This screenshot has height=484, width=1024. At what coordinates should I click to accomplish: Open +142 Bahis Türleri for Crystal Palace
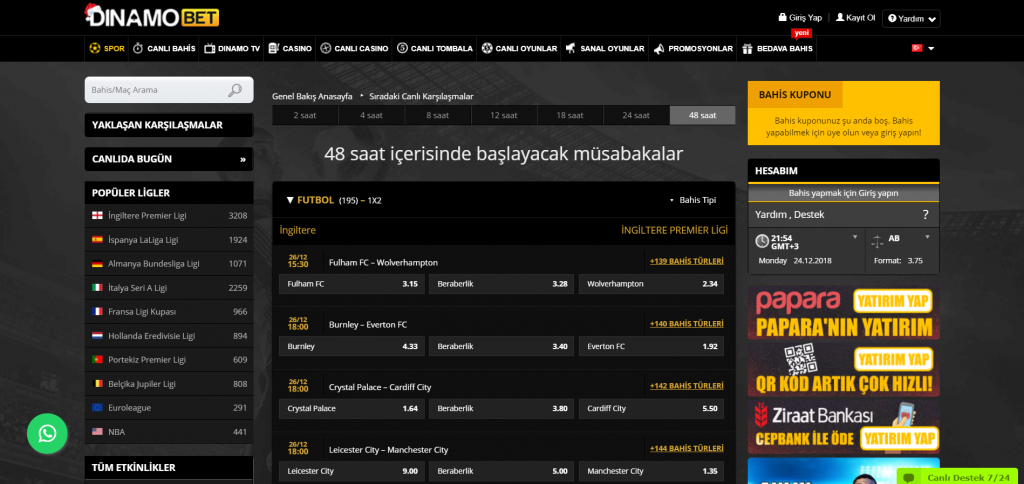[686, 386]
